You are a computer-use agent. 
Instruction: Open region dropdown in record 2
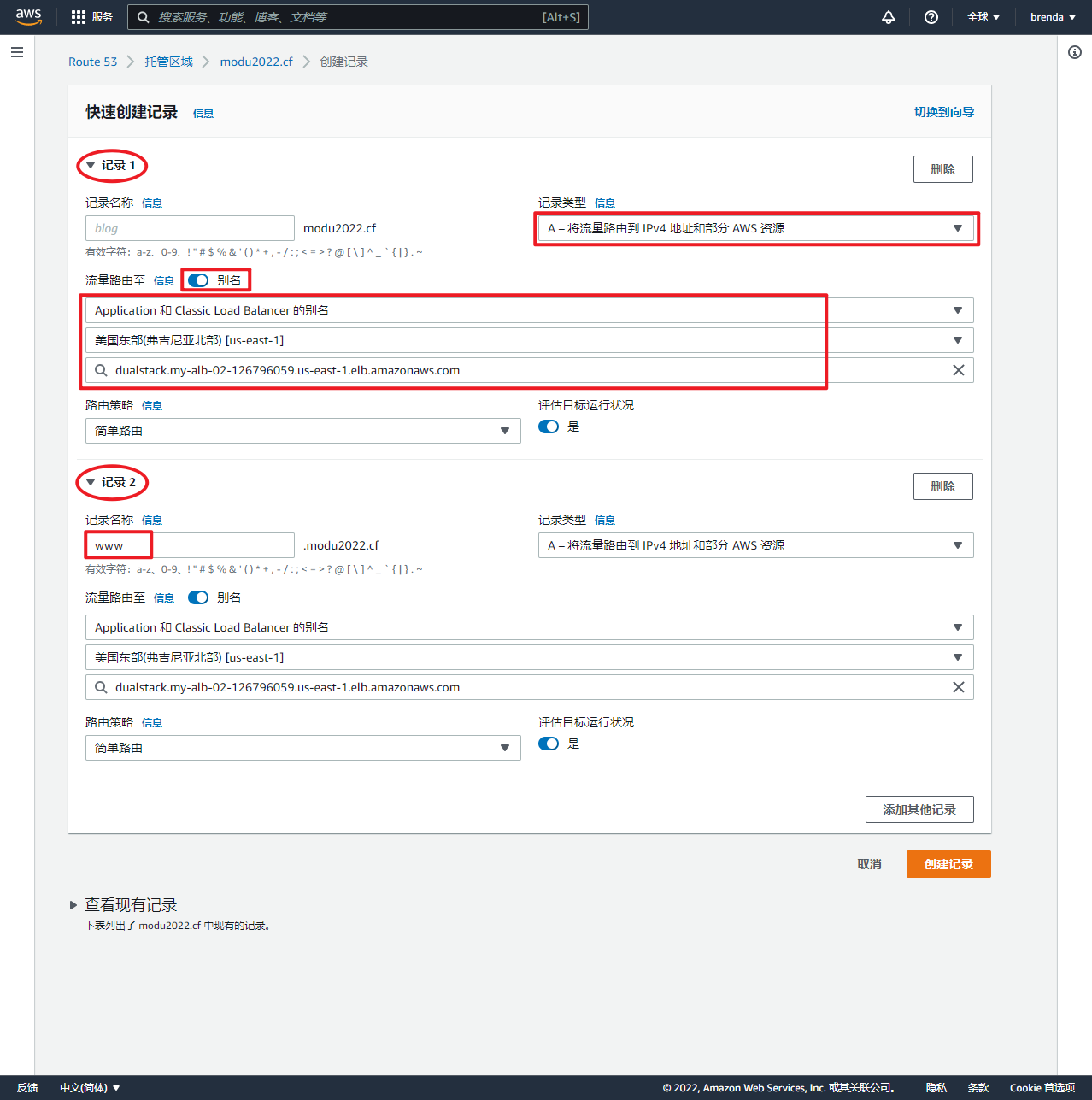(x=530, y=657)
